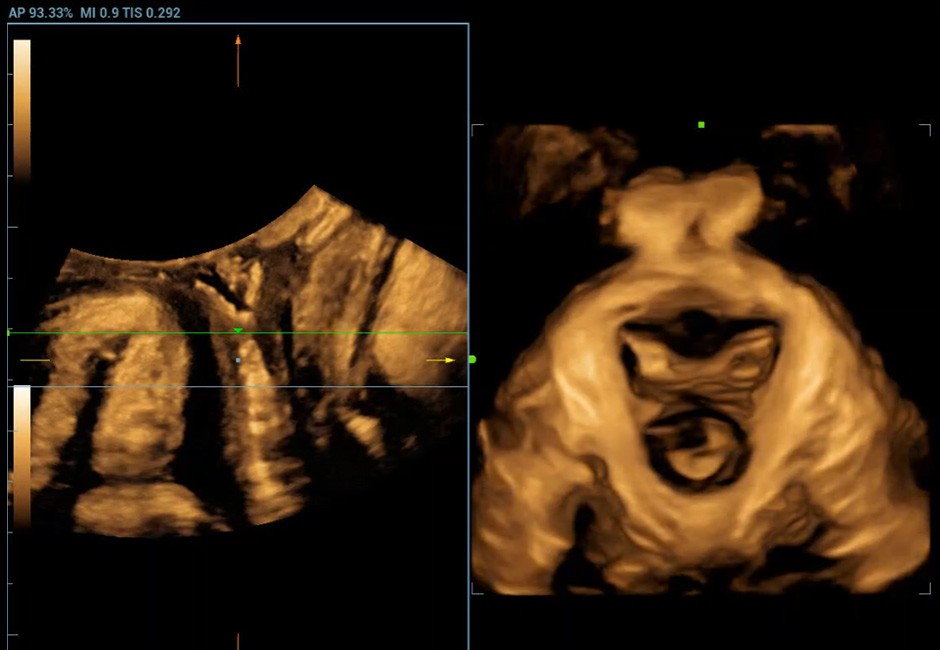This screenshot has width=940, height=650.
Task: Click the MI 0.9 value label
Action: point(97,13)
